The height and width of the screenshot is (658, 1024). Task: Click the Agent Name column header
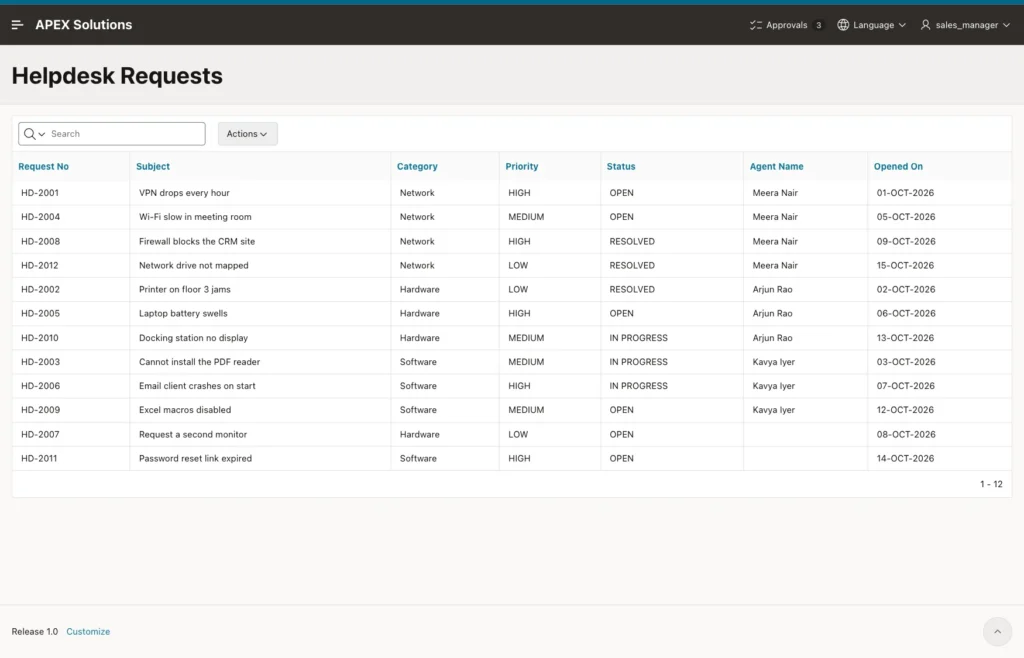coord(776,166)
